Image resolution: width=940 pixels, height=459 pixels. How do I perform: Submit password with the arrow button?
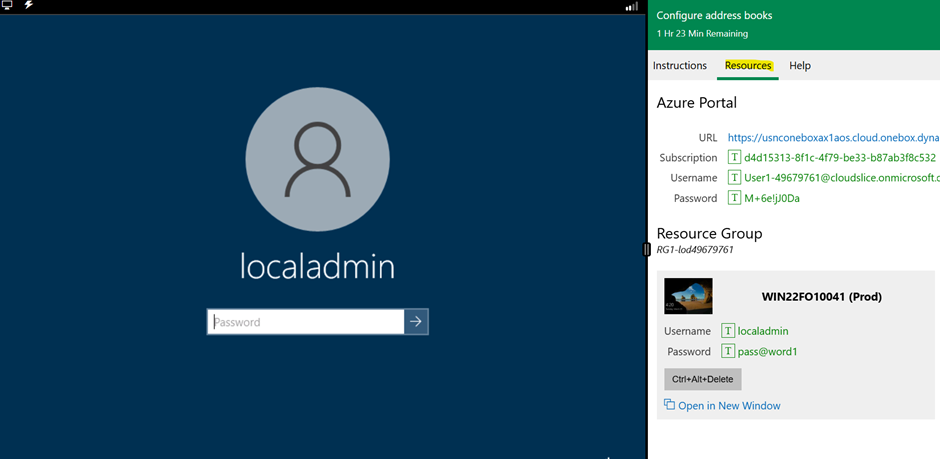[416, 322]
